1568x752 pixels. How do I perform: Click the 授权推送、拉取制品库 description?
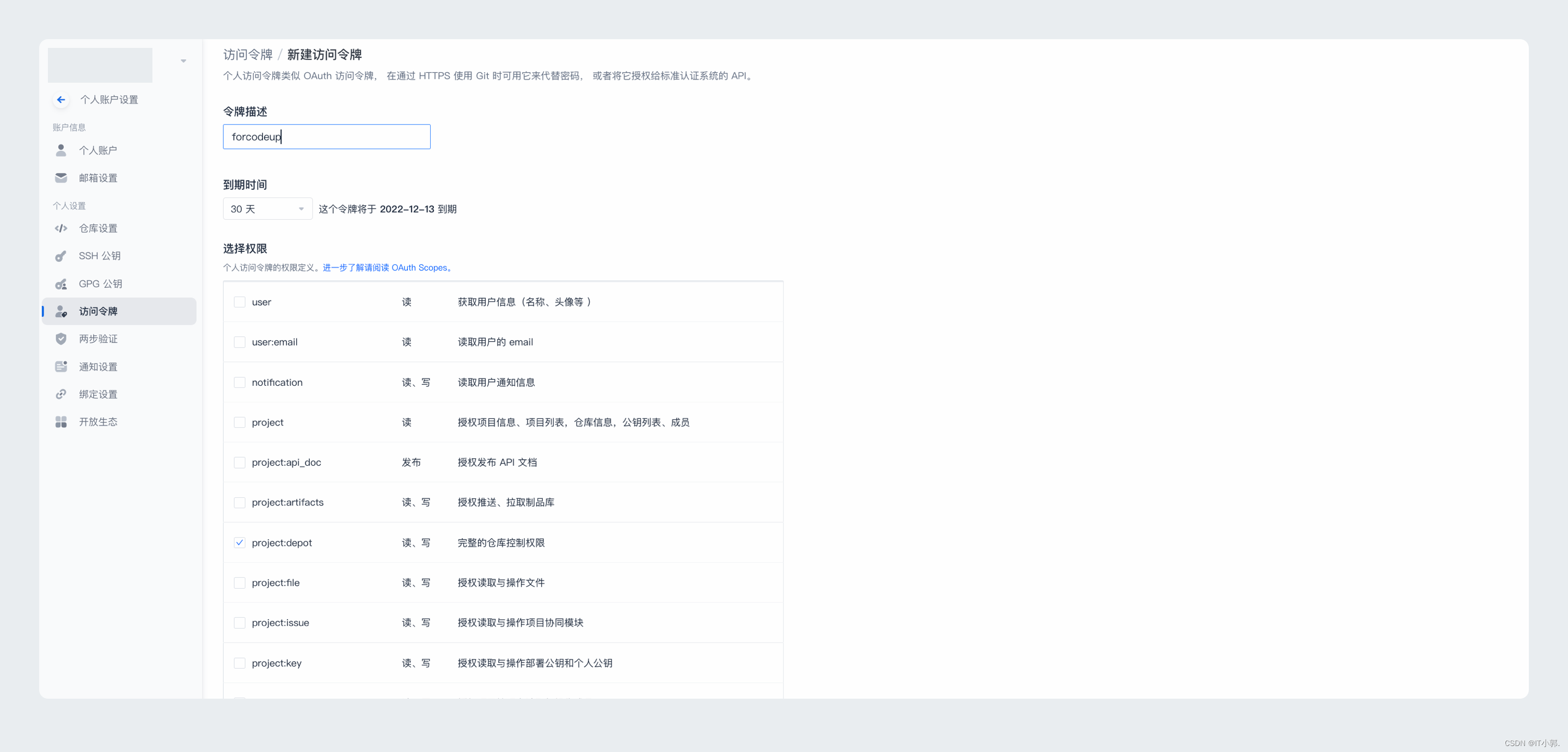click(506, 503)
